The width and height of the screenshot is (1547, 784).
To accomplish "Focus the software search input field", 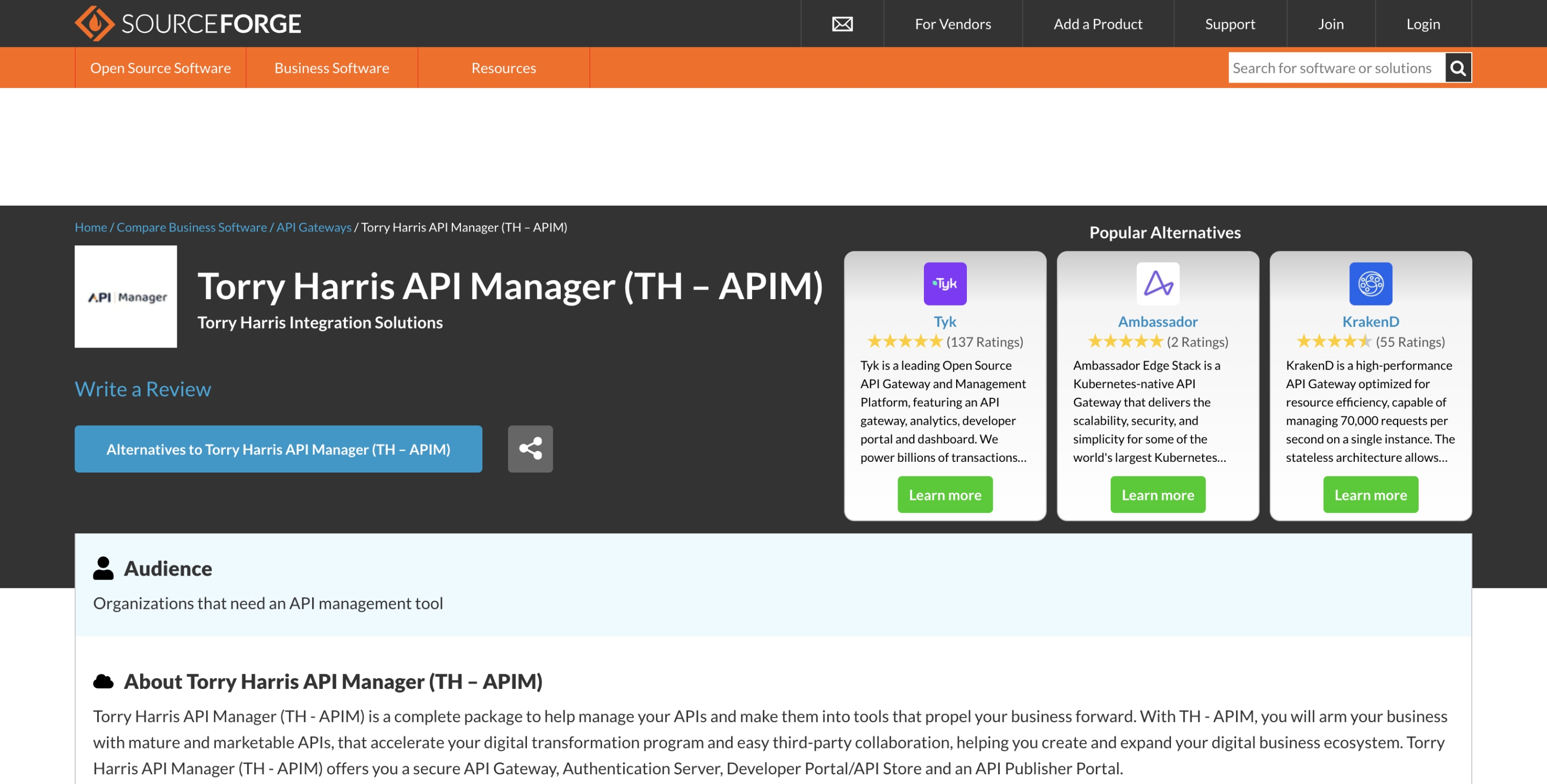I will [x=1336, y=68].
